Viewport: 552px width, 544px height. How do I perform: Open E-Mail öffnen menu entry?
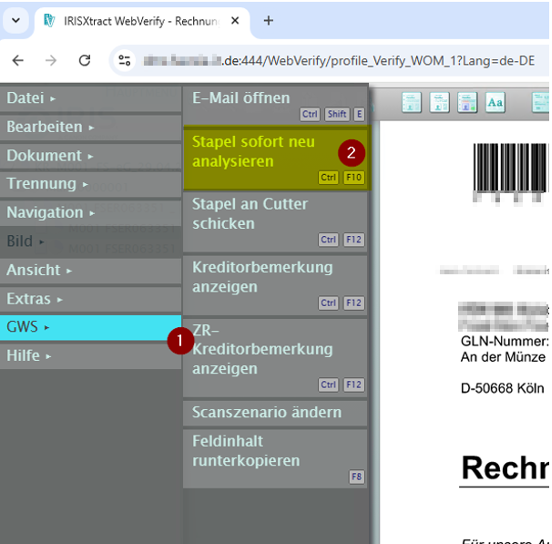pyautogui.click(x=275, y=105)
